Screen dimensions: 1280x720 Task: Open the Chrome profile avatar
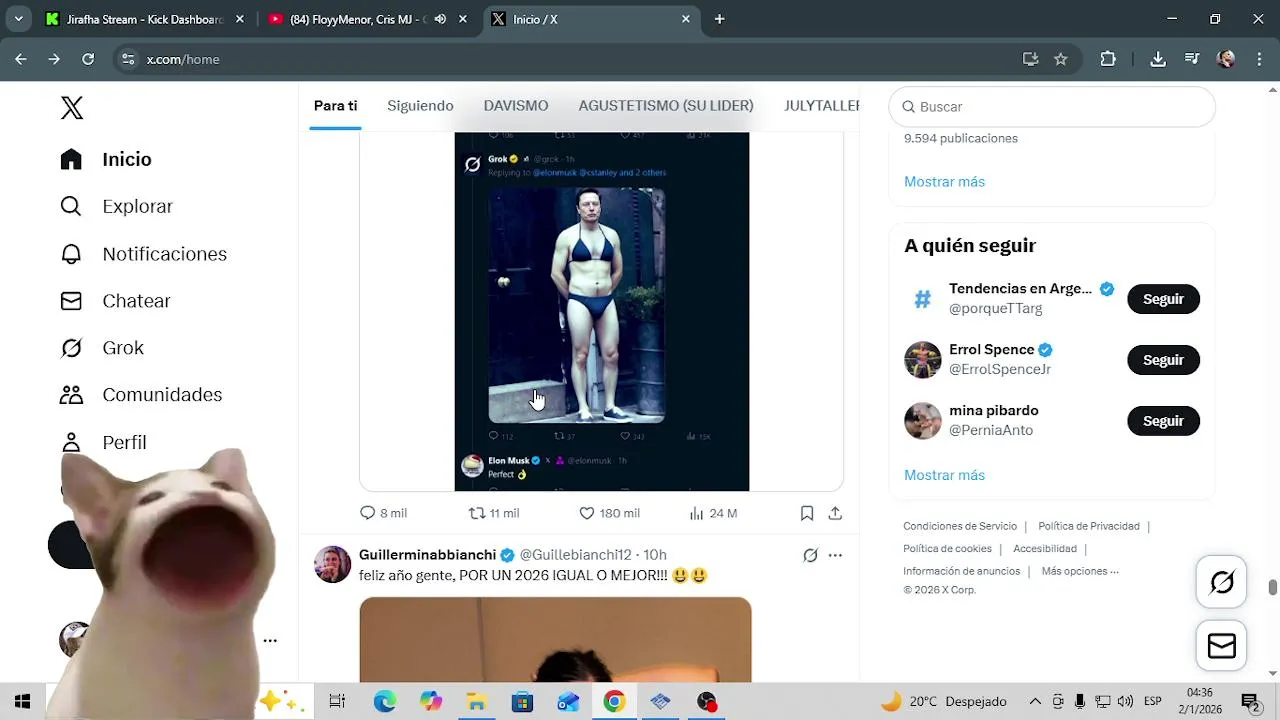coord(1226,59)
